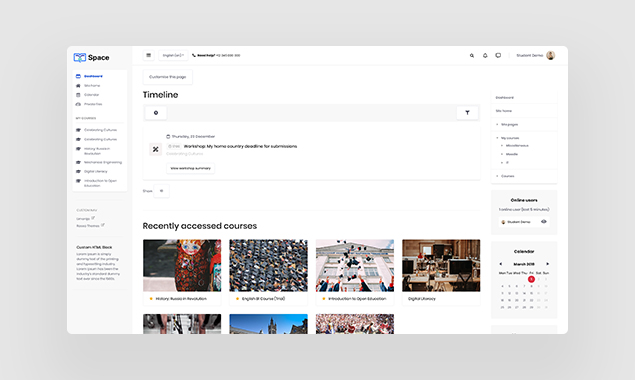Click the workshop activity icon in timeline
Viewport: 635px width, 380px height.
[x=156, y=149]
